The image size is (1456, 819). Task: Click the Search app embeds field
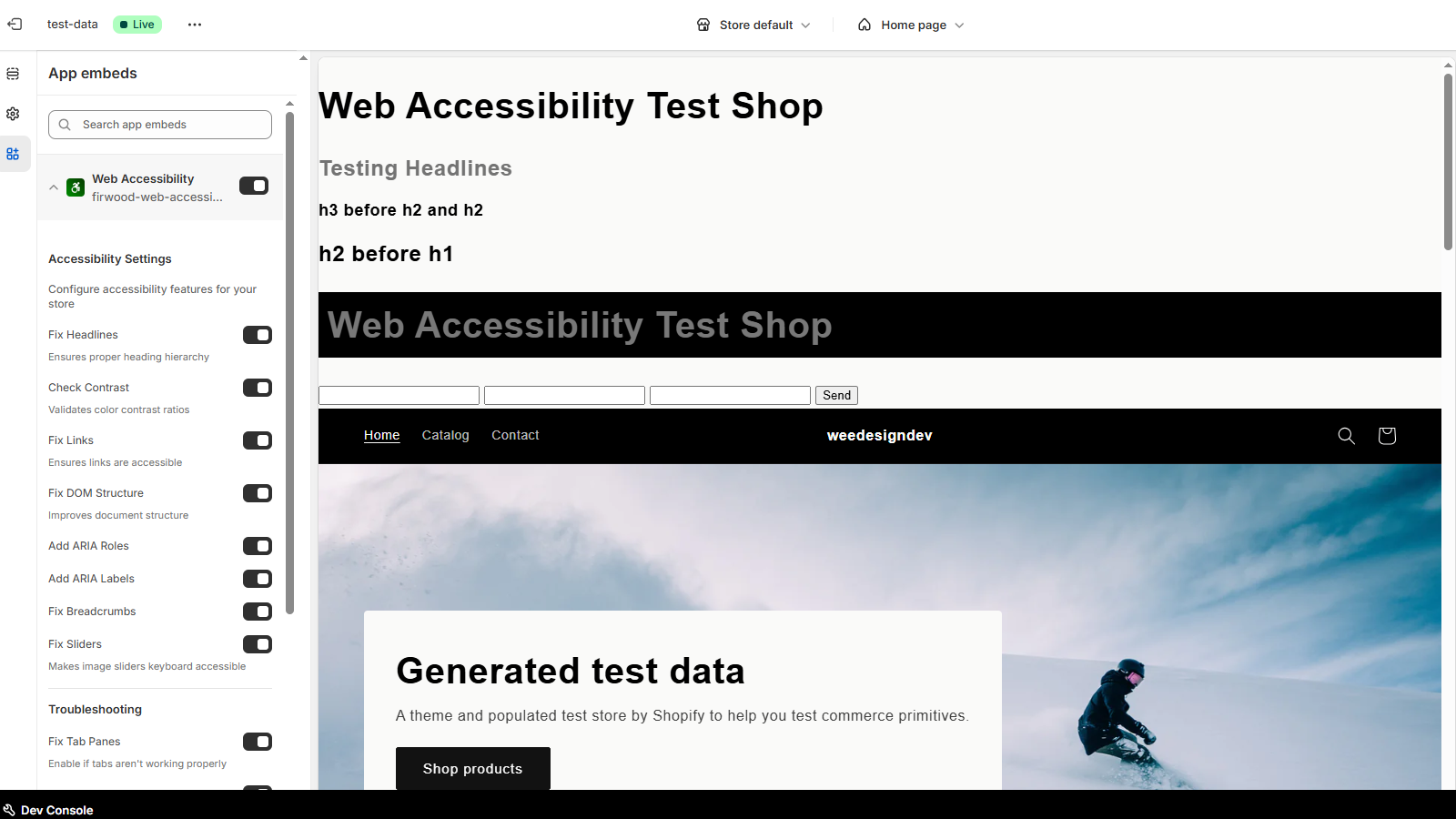click(160, 125)
